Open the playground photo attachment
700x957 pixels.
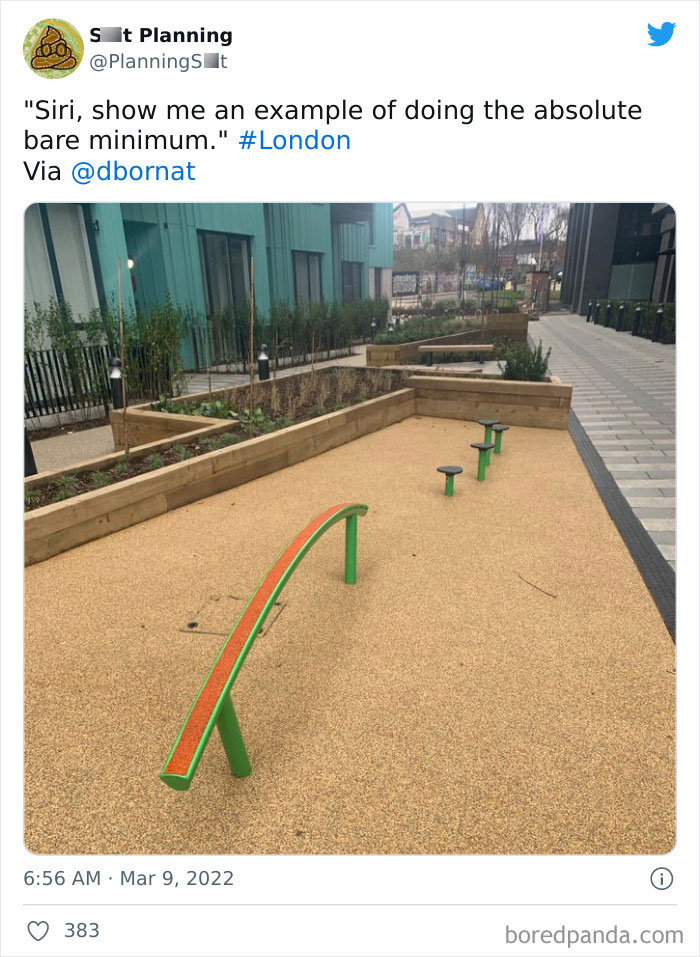coord(350,529)
